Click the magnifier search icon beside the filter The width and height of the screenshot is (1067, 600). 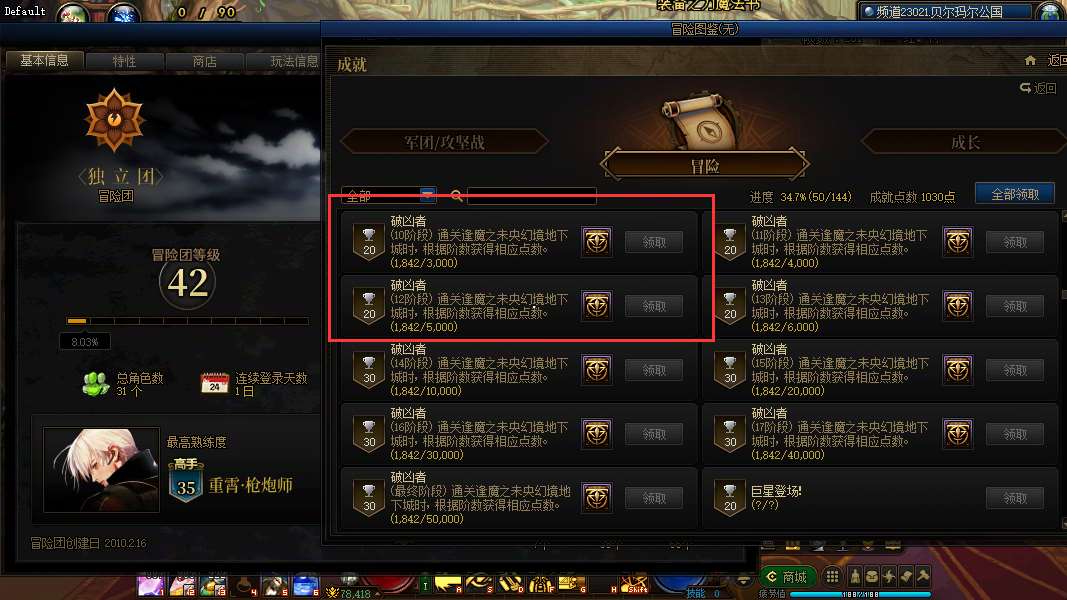click(x=457, y=197)
